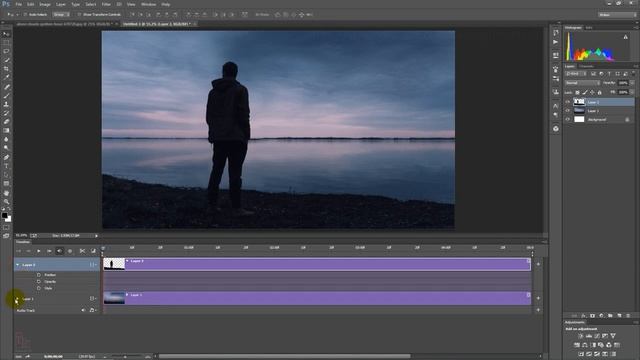Viewport: 640px width, 360px height.
Task: Click the Audio Track music note icon
Action: (x=92, y=310)
